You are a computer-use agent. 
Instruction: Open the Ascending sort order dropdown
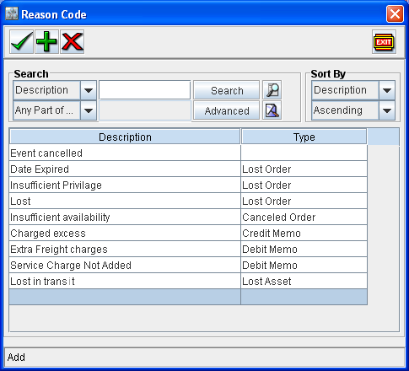point(387,110)
